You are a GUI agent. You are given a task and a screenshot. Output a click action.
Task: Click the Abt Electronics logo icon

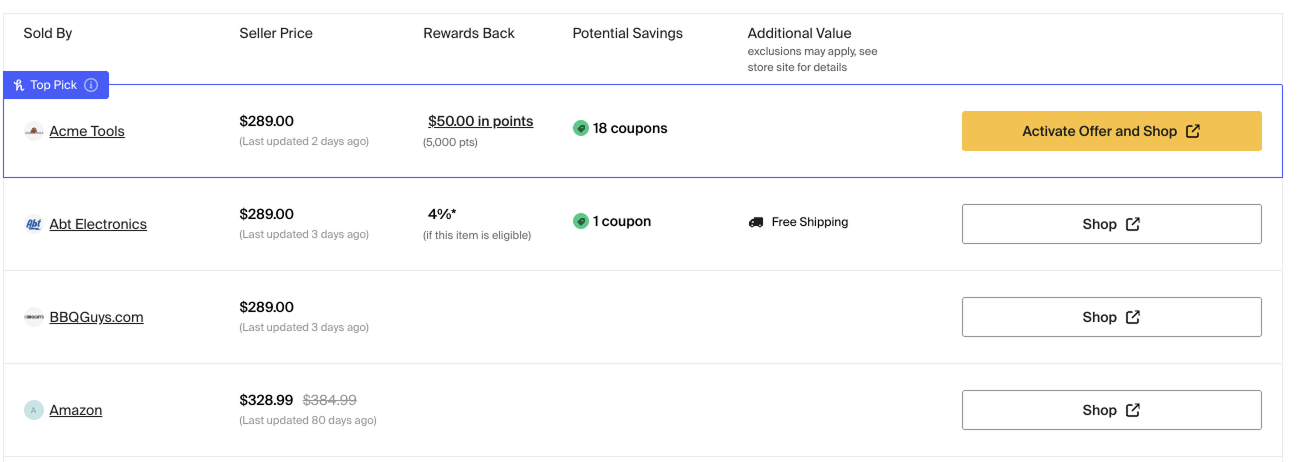34,224
